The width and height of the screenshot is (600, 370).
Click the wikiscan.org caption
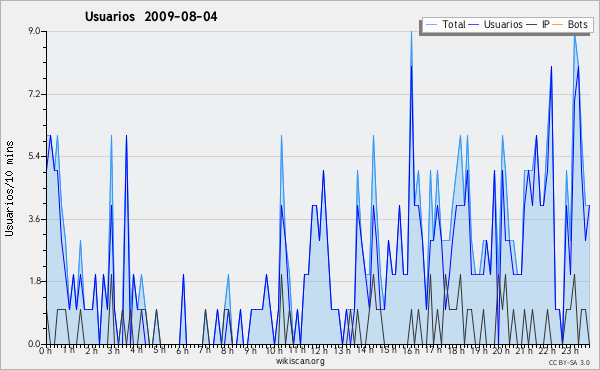(x=300, y=361)
